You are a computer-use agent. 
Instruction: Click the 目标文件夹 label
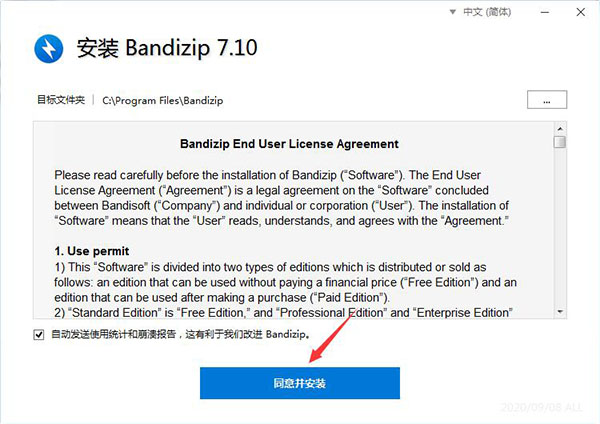[x=61, y=100]
